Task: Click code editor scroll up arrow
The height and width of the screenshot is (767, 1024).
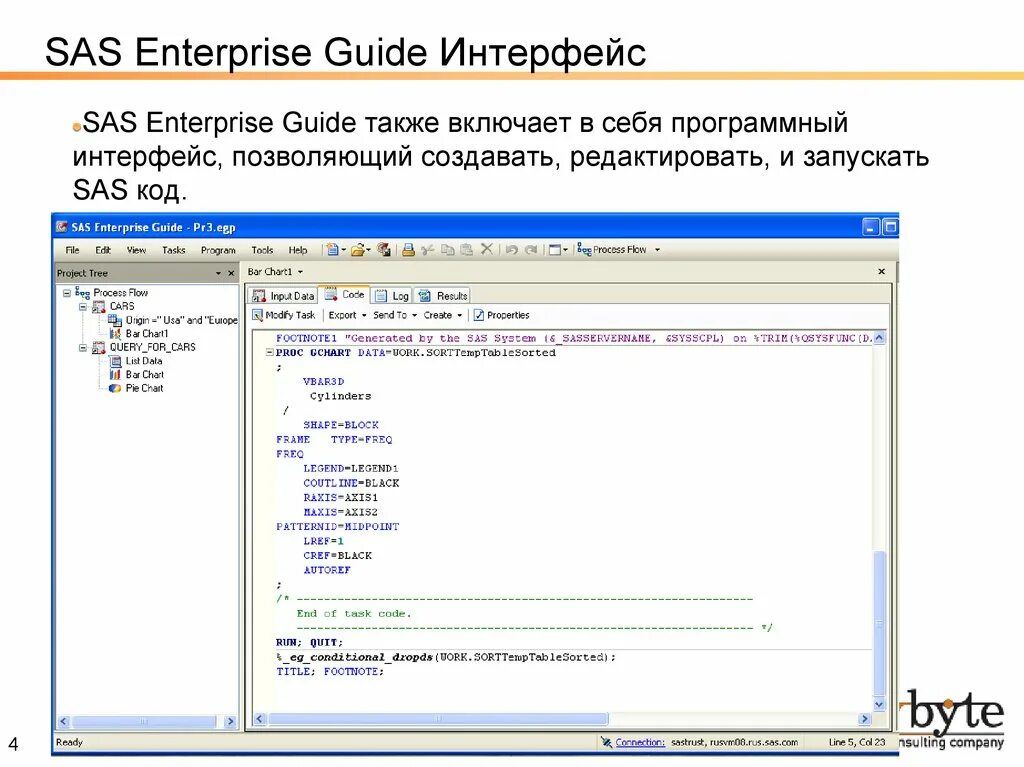Action: pos(879,338)
